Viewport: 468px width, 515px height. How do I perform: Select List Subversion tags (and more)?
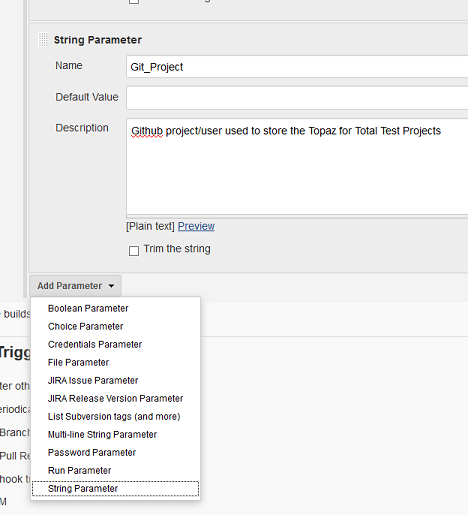114,416
